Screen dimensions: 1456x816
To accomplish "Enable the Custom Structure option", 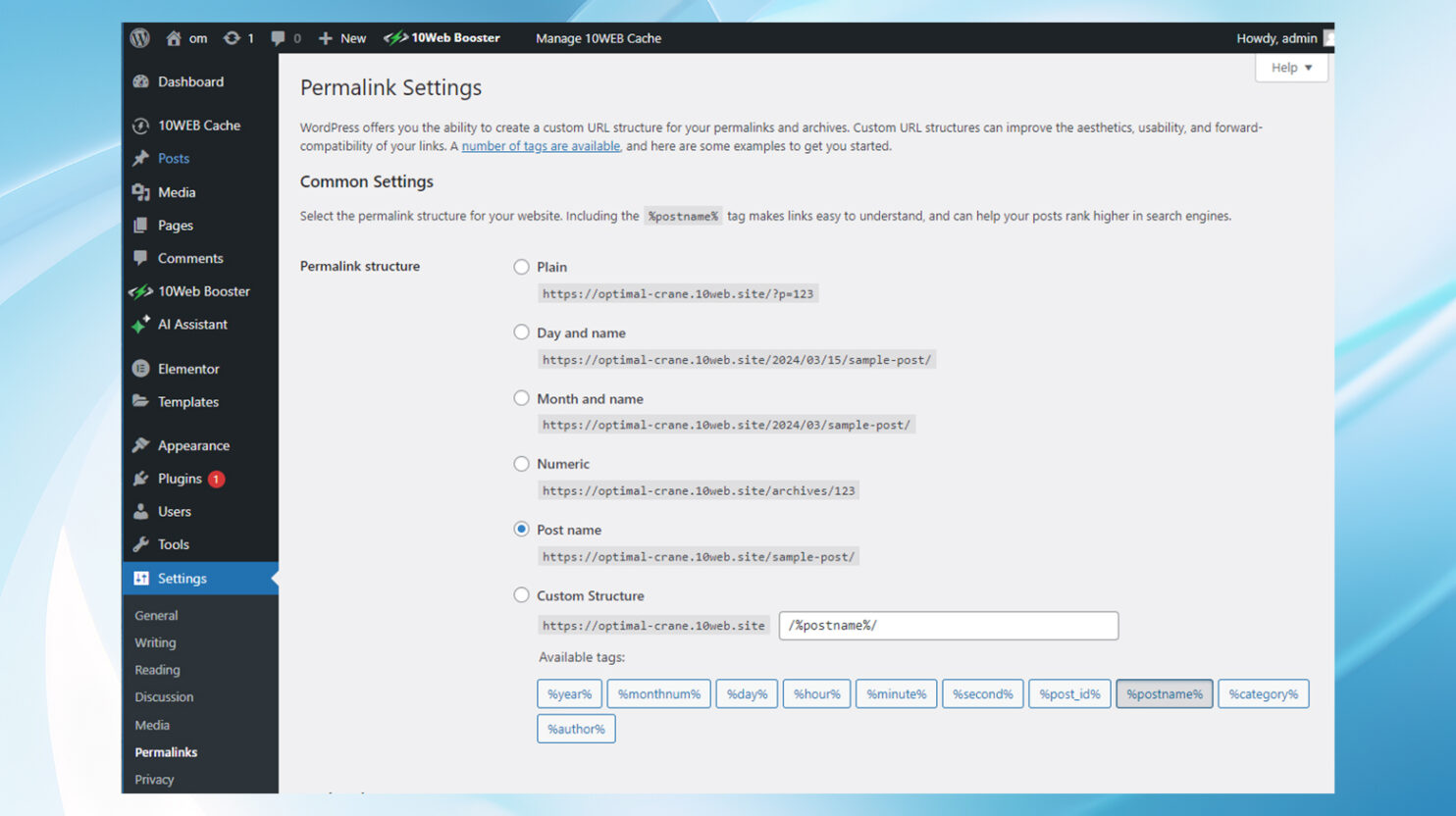I will (521, 594).
